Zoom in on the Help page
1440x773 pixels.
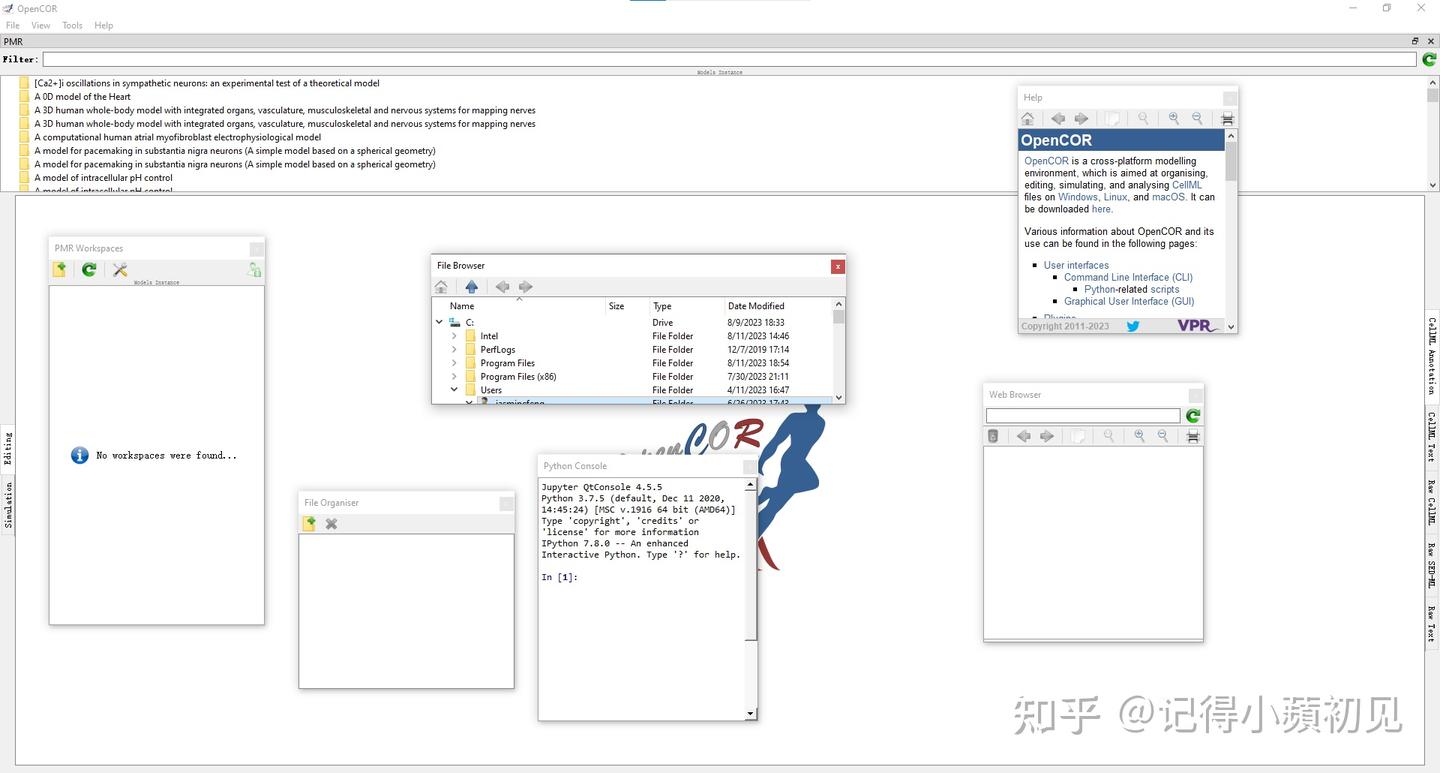click(1174, 119)
